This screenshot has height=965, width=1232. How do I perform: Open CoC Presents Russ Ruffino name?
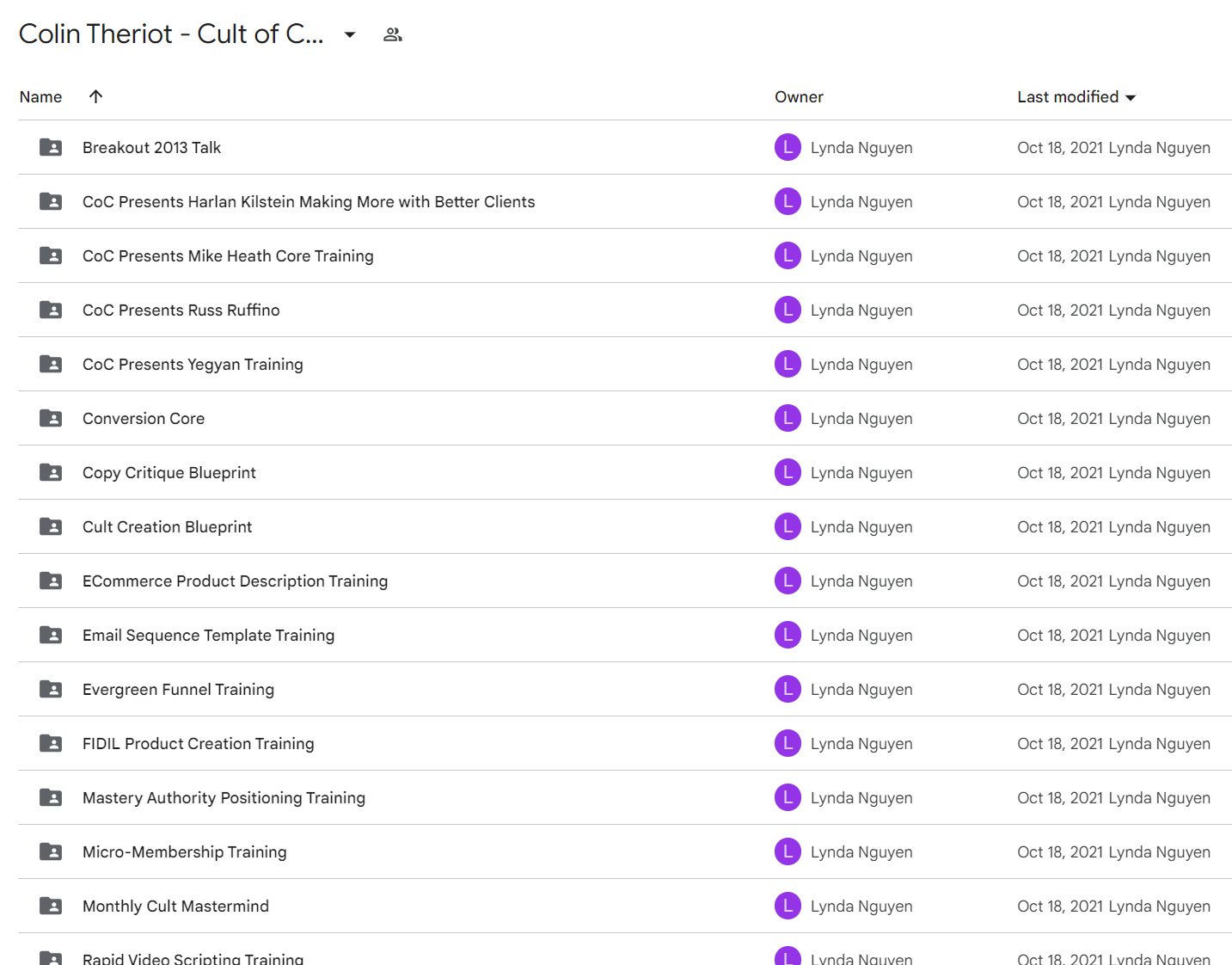[x=181, y=310]
